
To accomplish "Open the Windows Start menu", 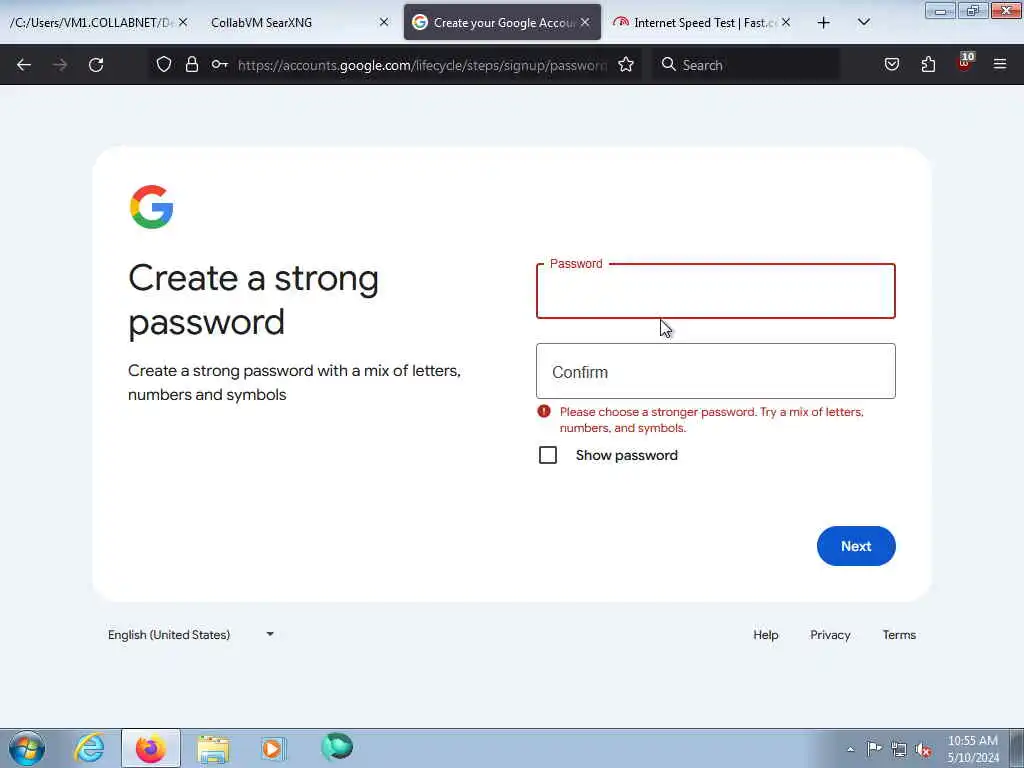I will pos(27,748).
